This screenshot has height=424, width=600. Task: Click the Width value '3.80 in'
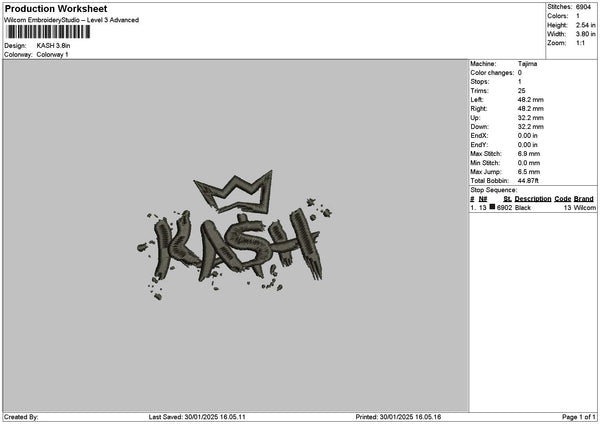[585, 34]
